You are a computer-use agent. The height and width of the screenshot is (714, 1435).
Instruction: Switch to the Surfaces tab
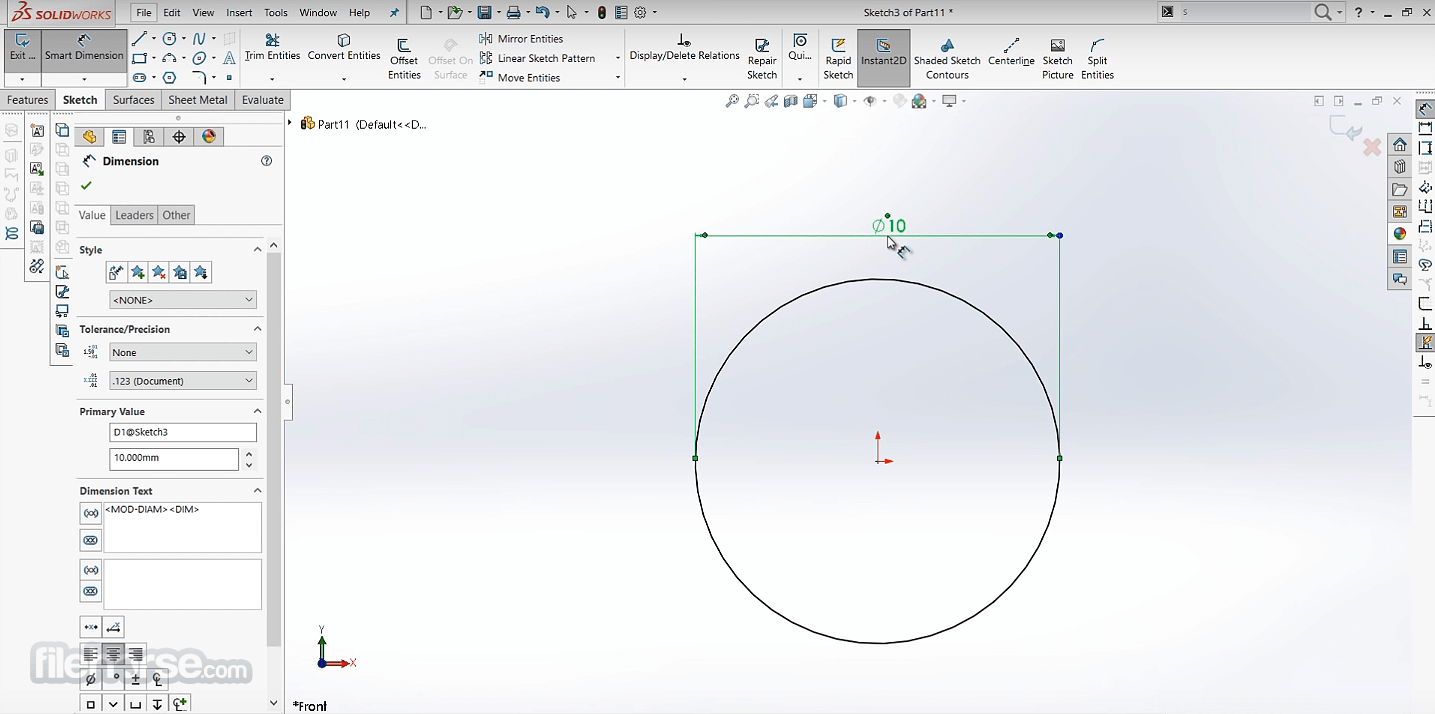coord(134,100)
